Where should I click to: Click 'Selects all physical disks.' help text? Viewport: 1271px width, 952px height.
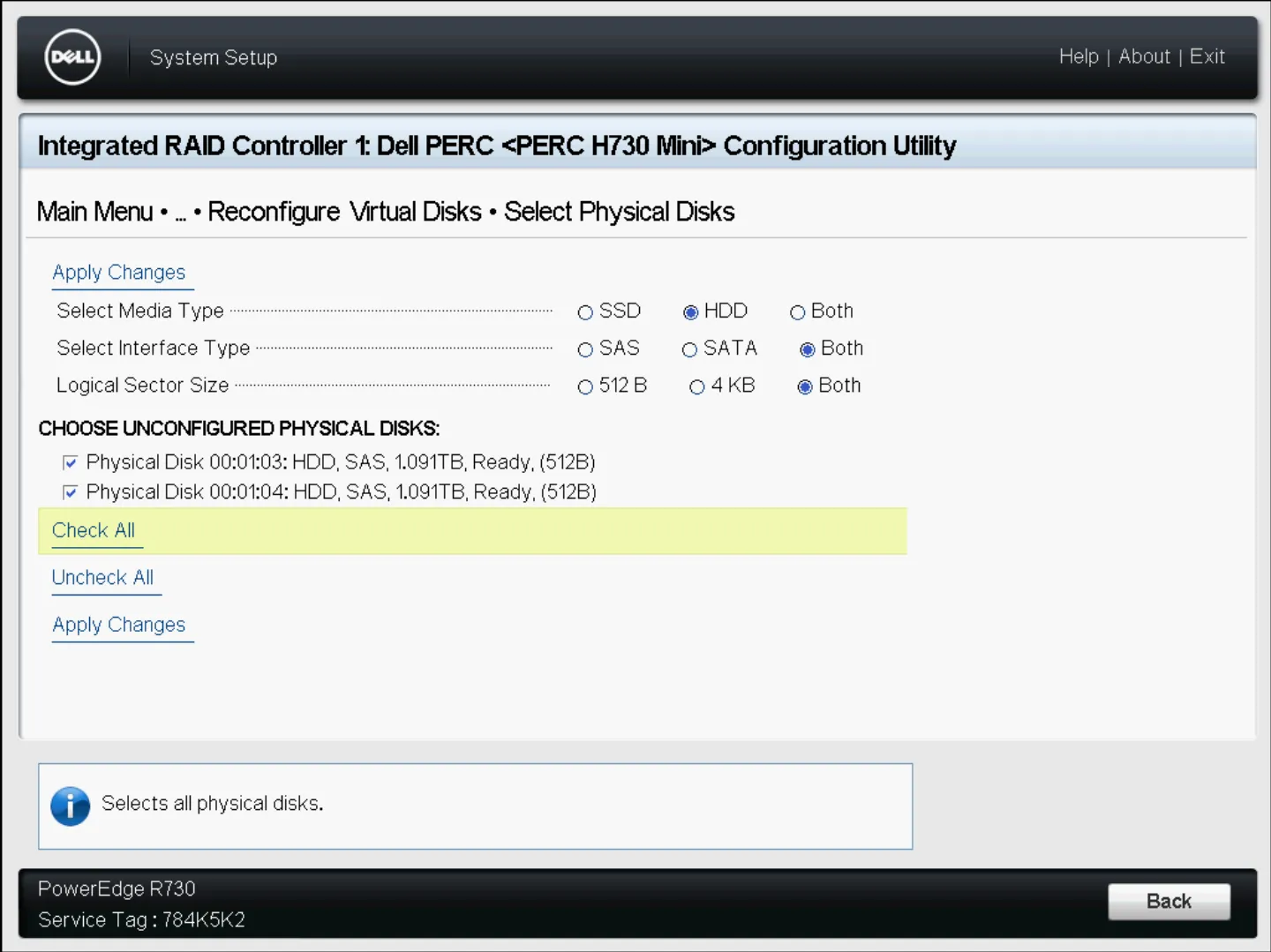click(x=213, y=804)
